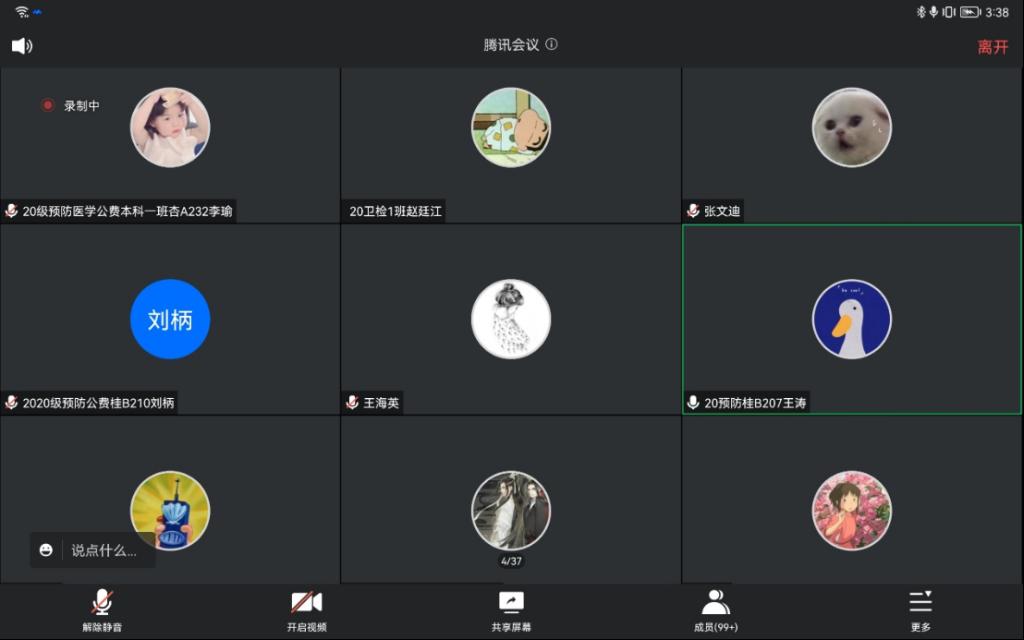The height and width of the screenshot is (640, 1024).
Task: Turn on camera with 开启视频
Action: click(307, 609)
